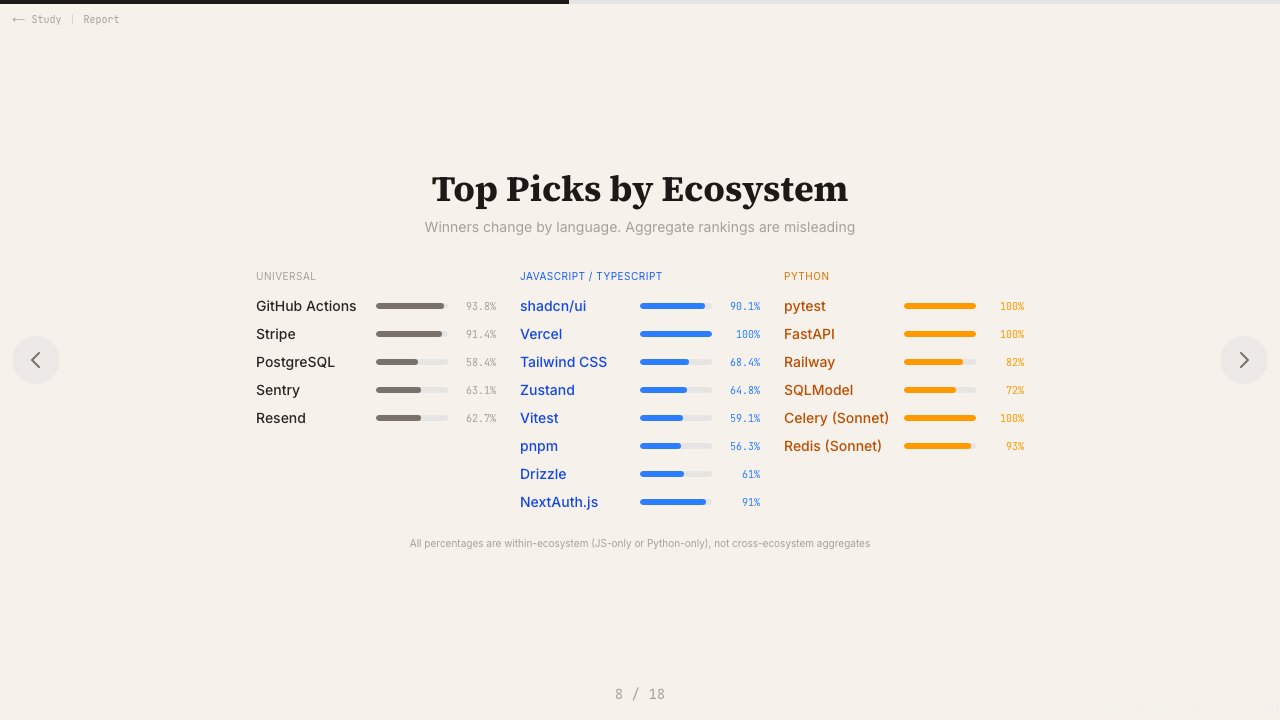Go to the previous slide arrow

[36, 360]
